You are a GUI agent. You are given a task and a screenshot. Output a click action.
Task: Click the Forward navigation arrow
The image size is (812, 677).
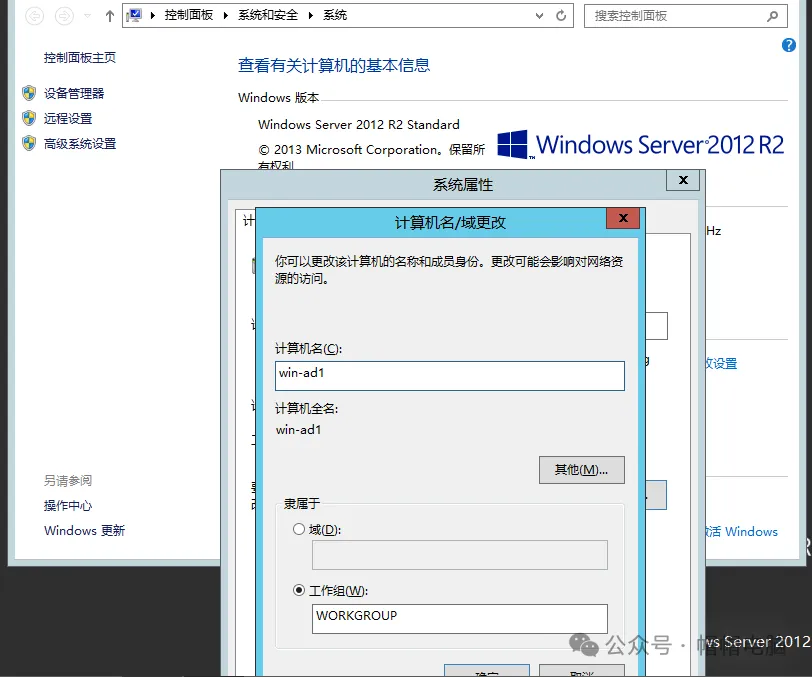click(x=65, y=16)
